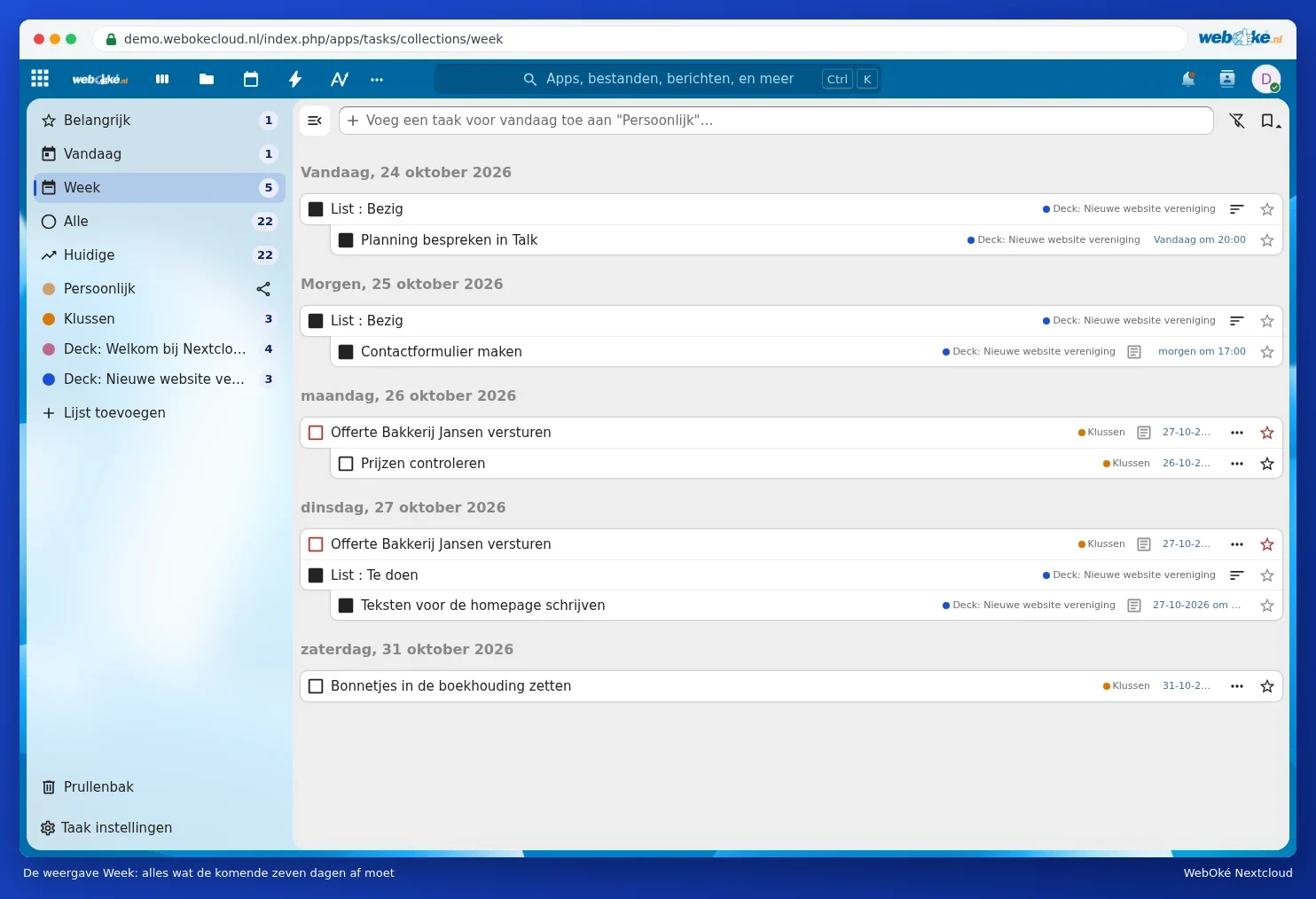Screen dimensions: 1316x899
Task: Check Prijzen controleren checkbox
Action: point(346,464)
